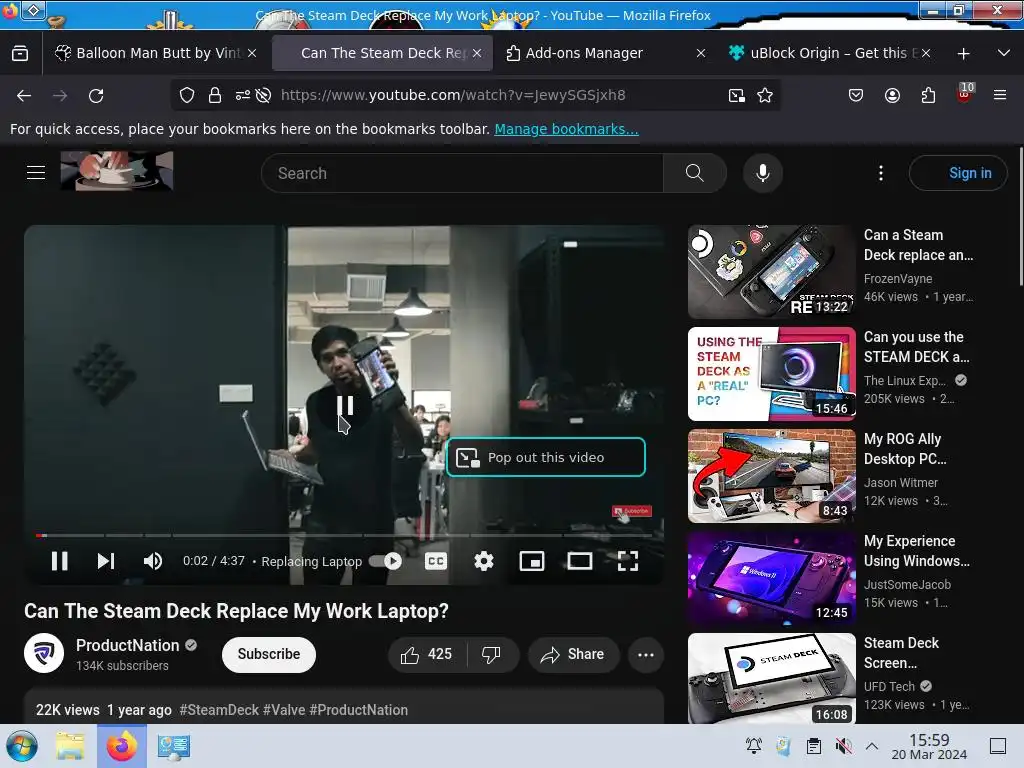Dislike the video

(491, 654)
